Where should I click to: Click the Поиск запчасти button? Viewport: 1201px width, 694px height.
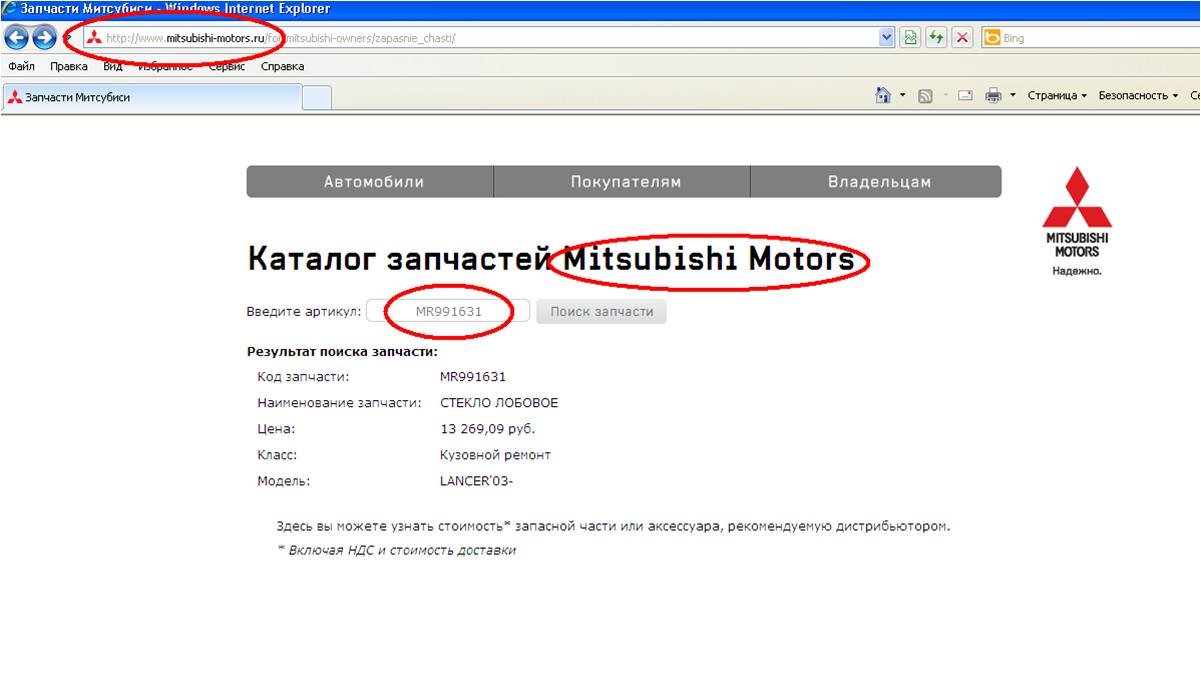coord(602,311)
